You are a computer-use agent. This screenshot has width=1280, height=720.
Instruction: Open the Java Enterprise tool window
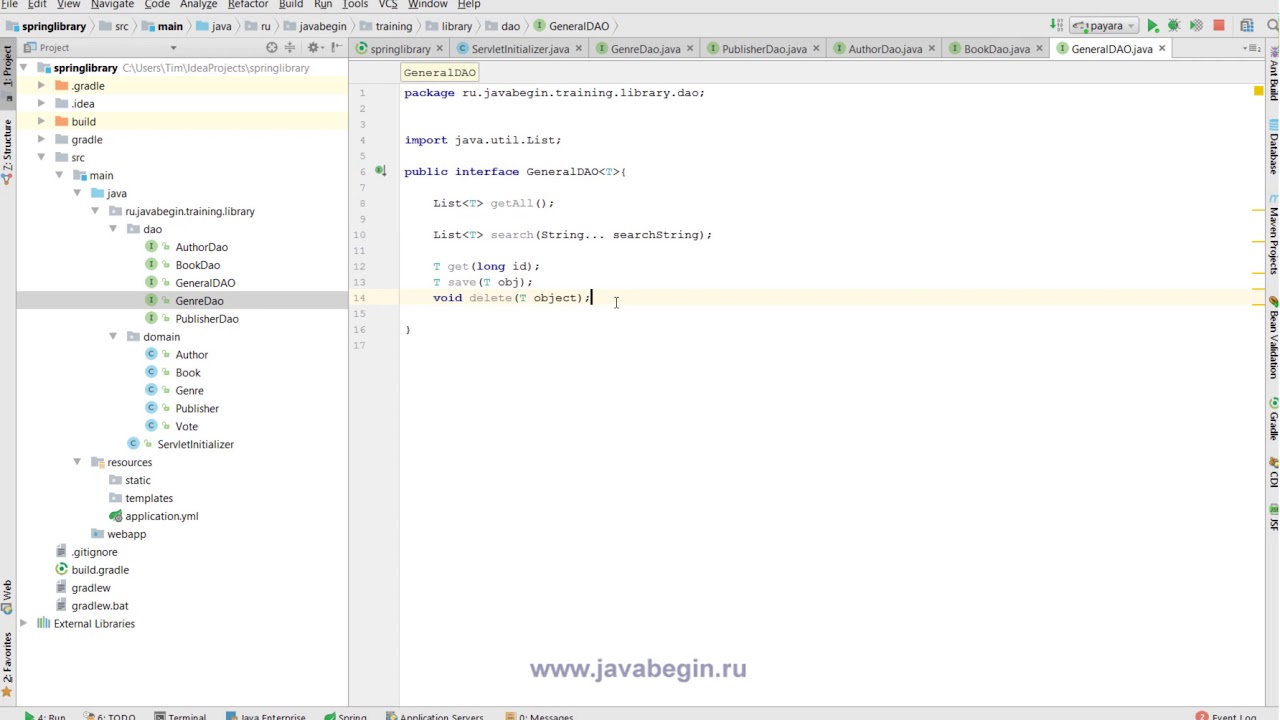click(x=266, y=715)
